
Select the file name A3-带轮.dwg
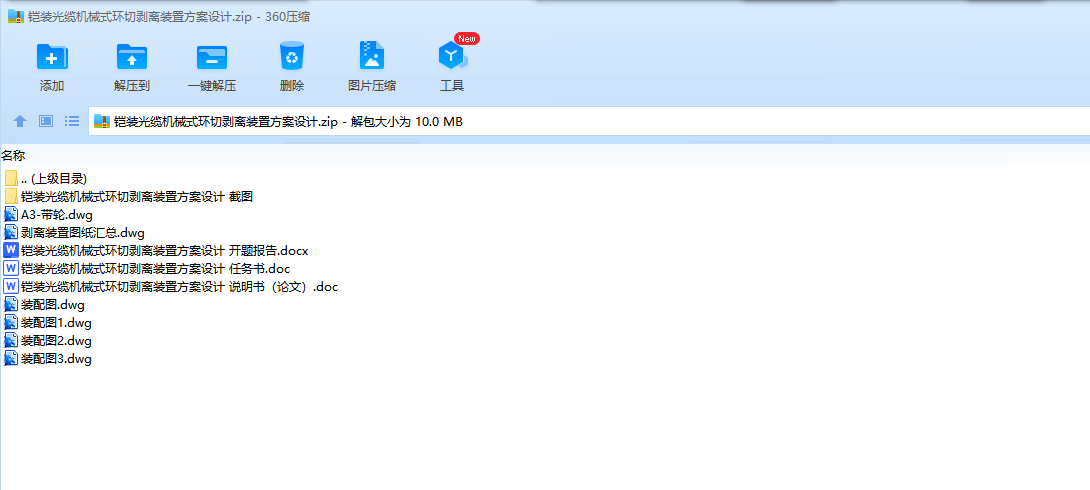(57, 215)
